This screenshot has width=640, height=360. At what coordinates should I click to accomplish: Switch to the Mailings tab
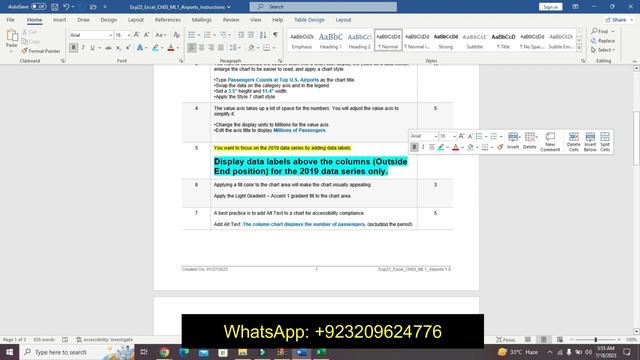coord(202,20)
